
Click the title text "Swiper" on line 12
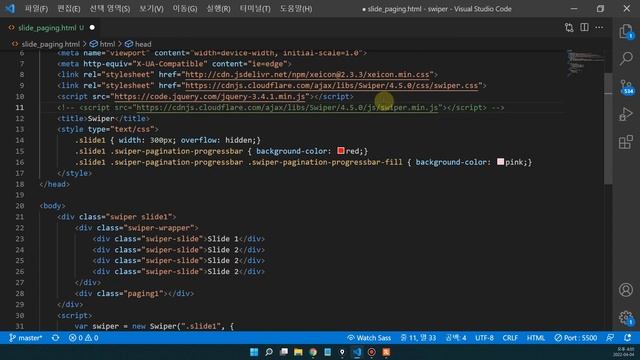tap(101, 118)
